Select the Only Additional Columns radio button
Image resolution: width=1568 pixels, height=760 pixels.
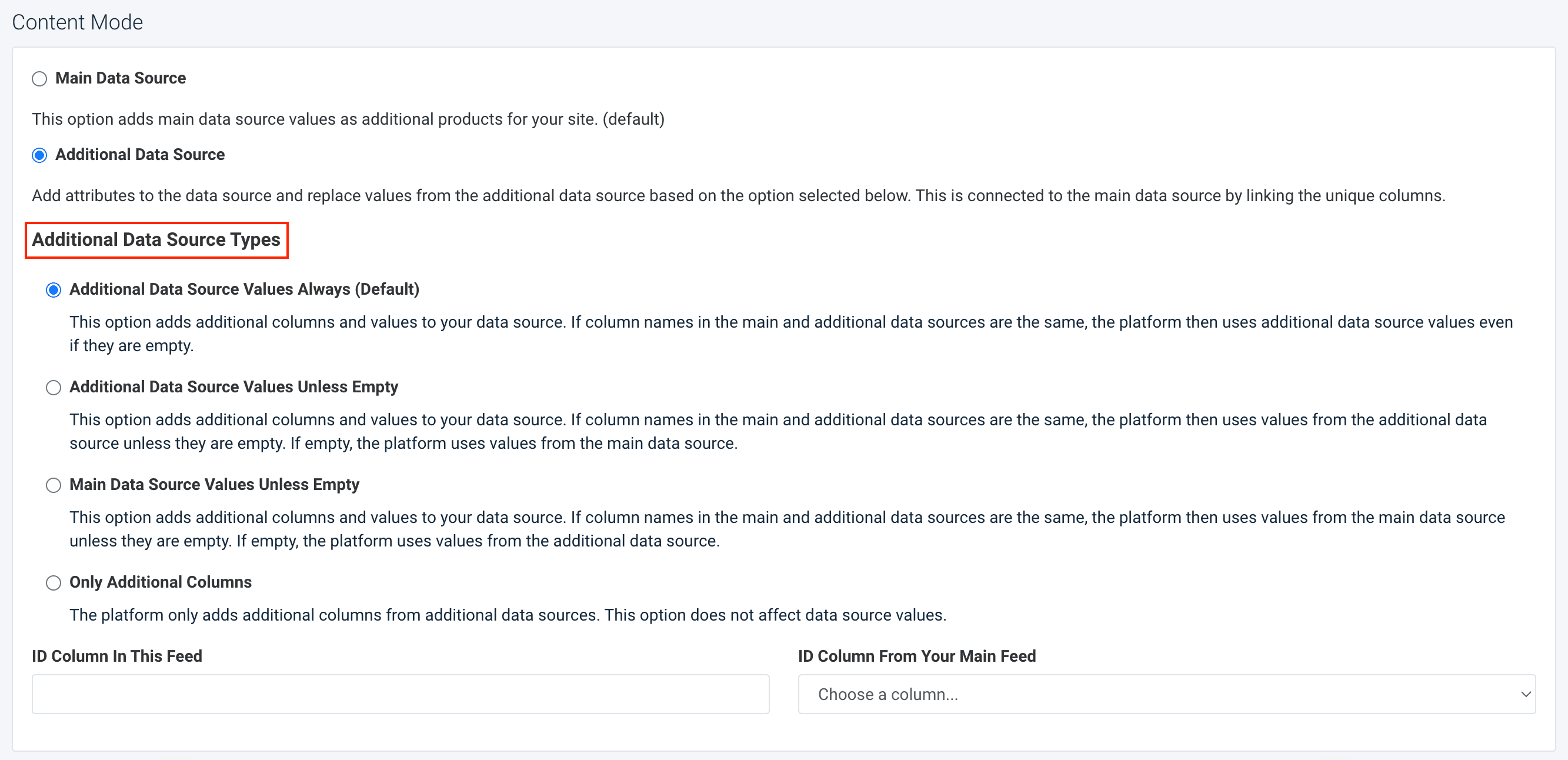(x=54, y=583)
